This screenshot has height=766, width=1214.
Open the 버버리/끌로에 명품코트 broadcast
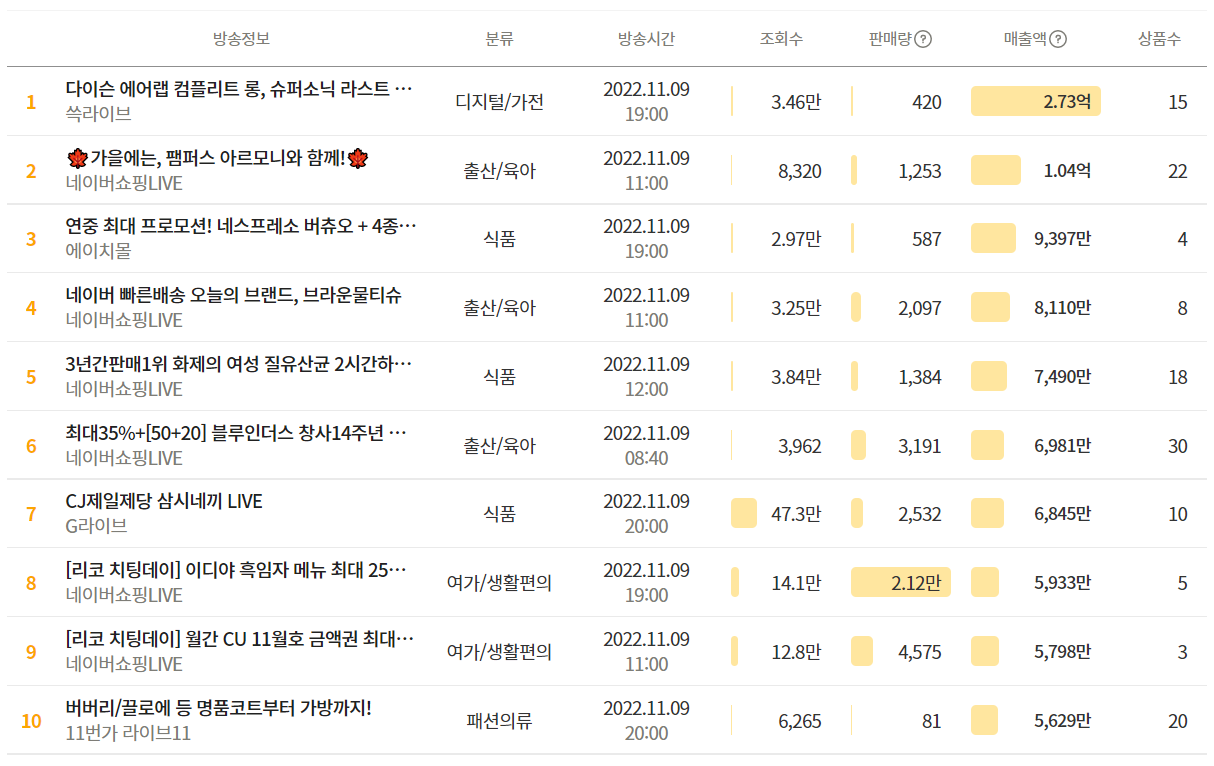(218, 708)
